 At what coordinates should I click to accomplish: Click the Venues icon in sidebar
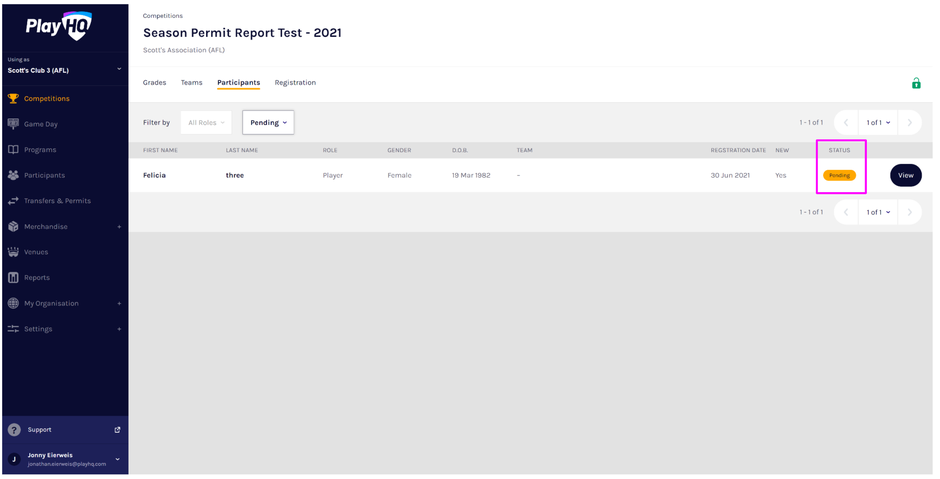(13, 252)
